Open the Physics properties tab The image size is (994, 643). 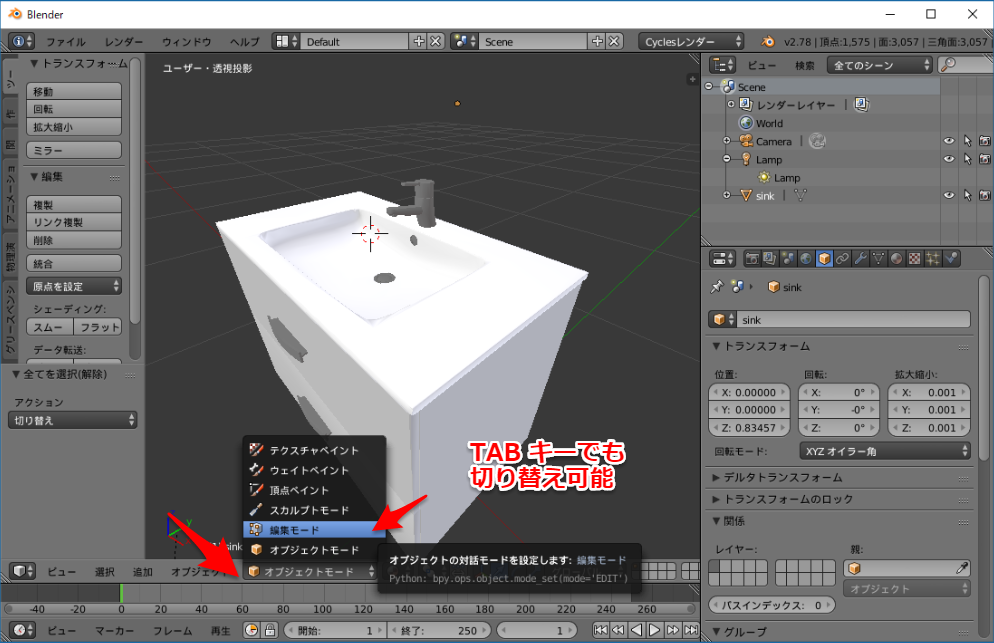click(951, 258)
